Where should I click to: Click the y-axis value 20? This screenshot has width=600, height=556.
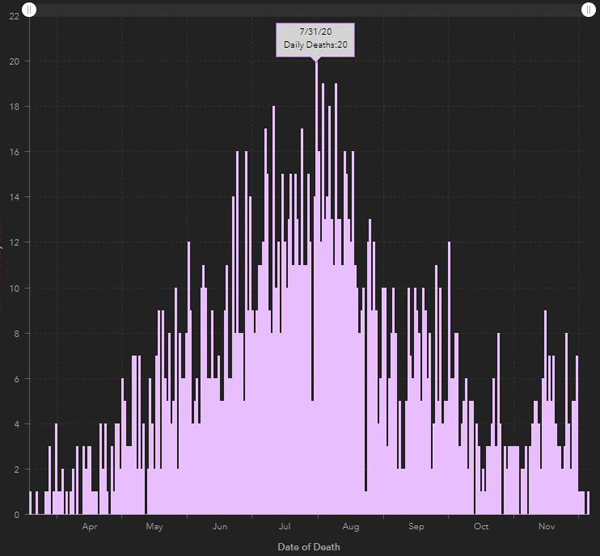coord(14,61)
